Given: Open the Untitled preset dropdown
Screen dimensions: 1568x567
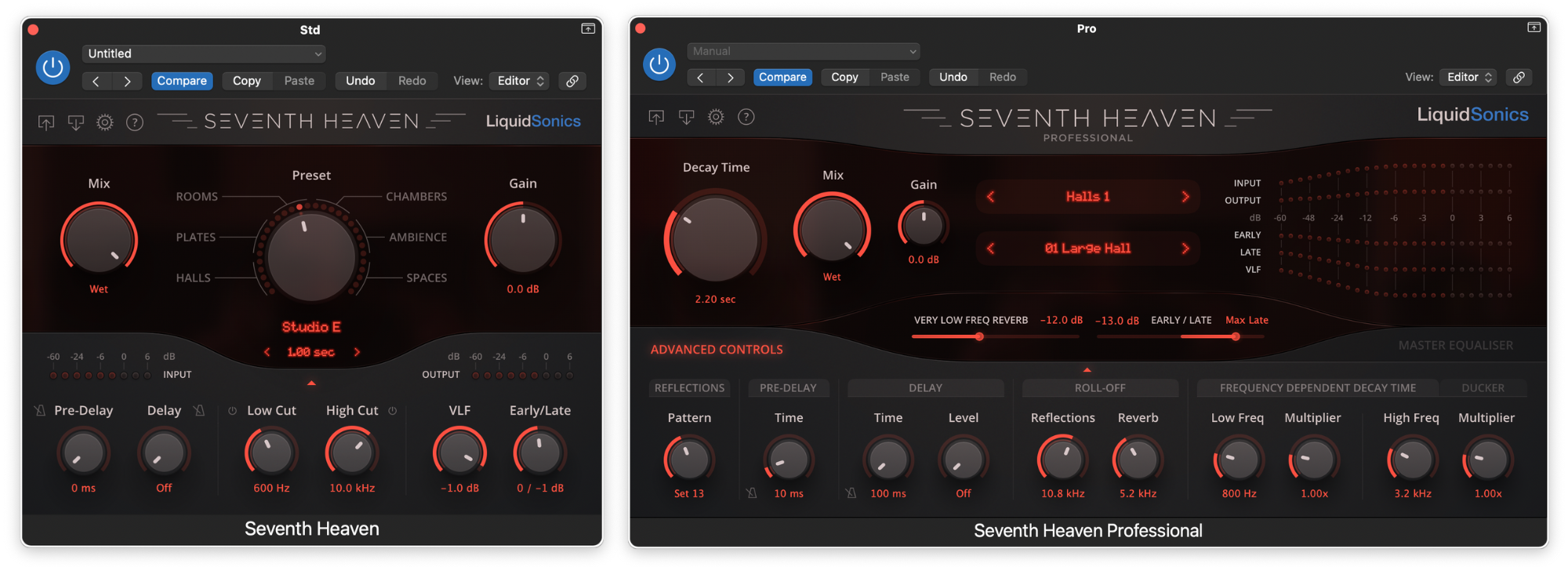Looking at the screenshot, I should (x=204, y=53).
